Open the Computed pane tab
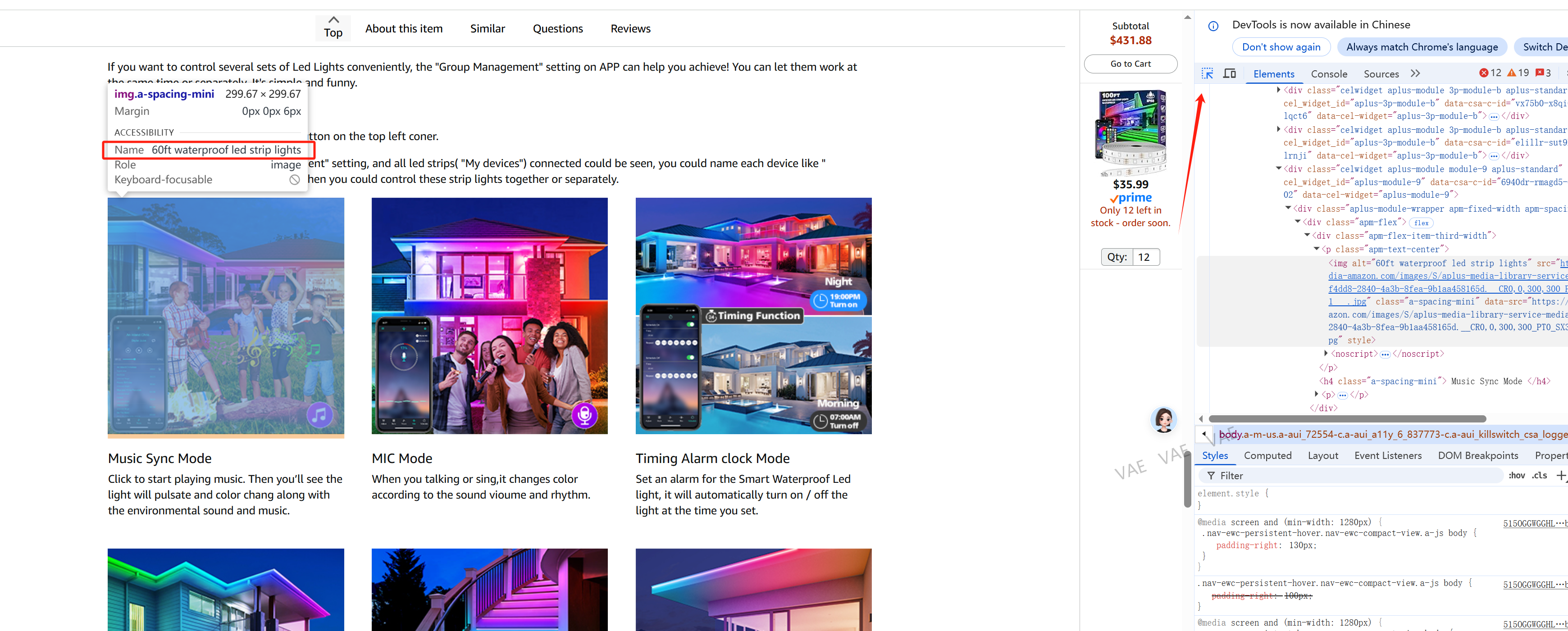This screenshot has height=631, width=1568. tap(1267, 456)
